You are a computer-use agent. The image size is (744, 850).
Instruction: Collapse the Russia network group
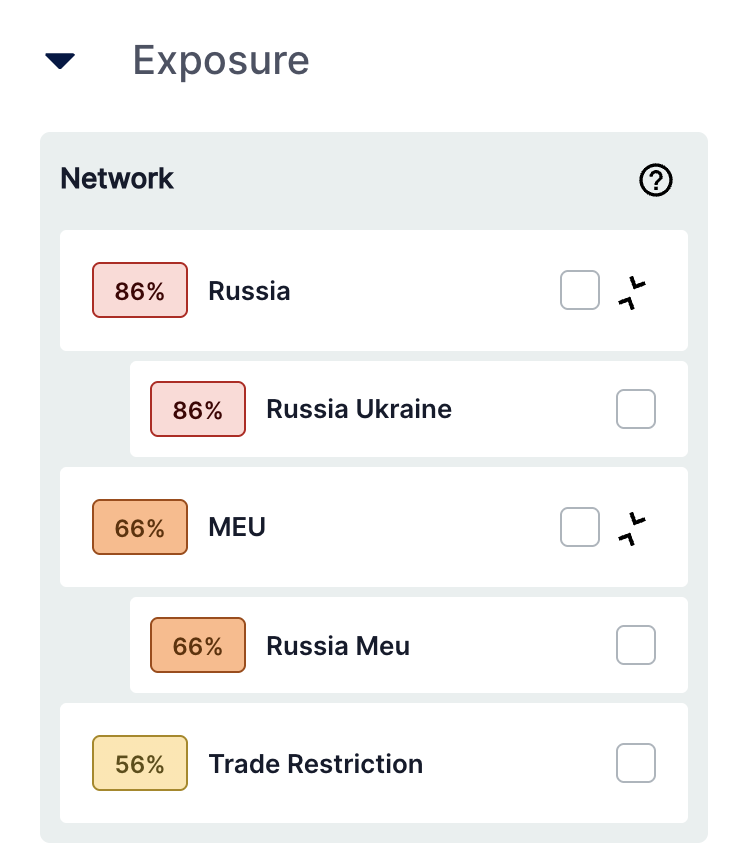tap(632, 291)
